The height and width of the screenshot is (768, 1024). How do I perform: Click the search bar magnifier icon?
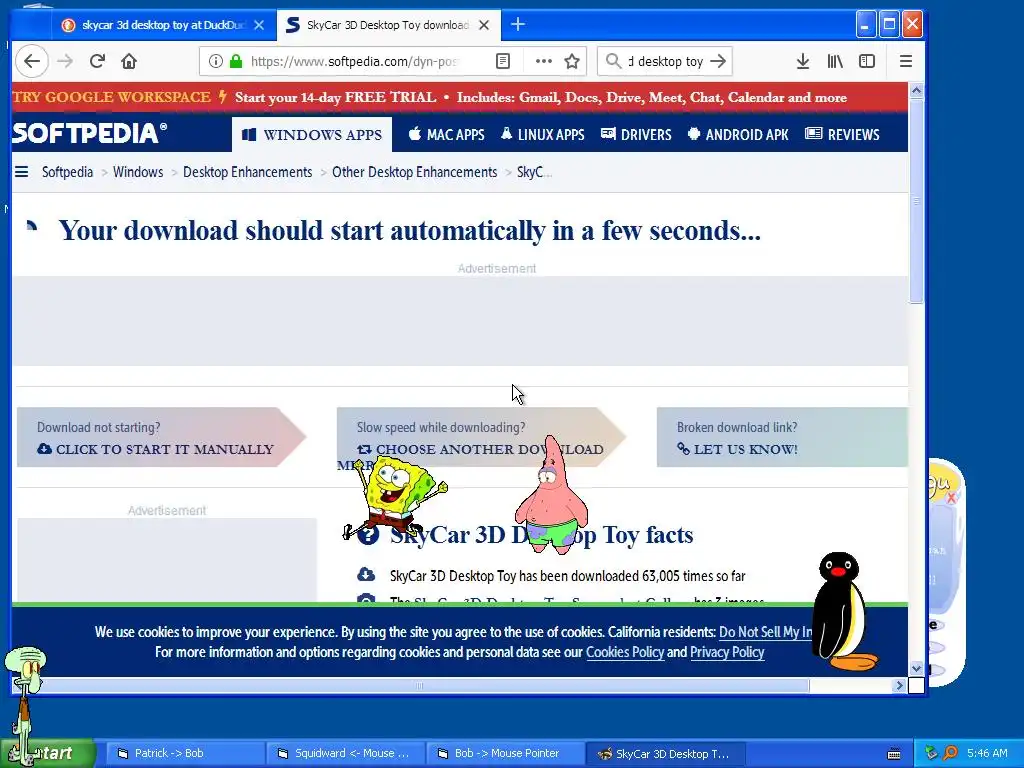click(613, 61)
